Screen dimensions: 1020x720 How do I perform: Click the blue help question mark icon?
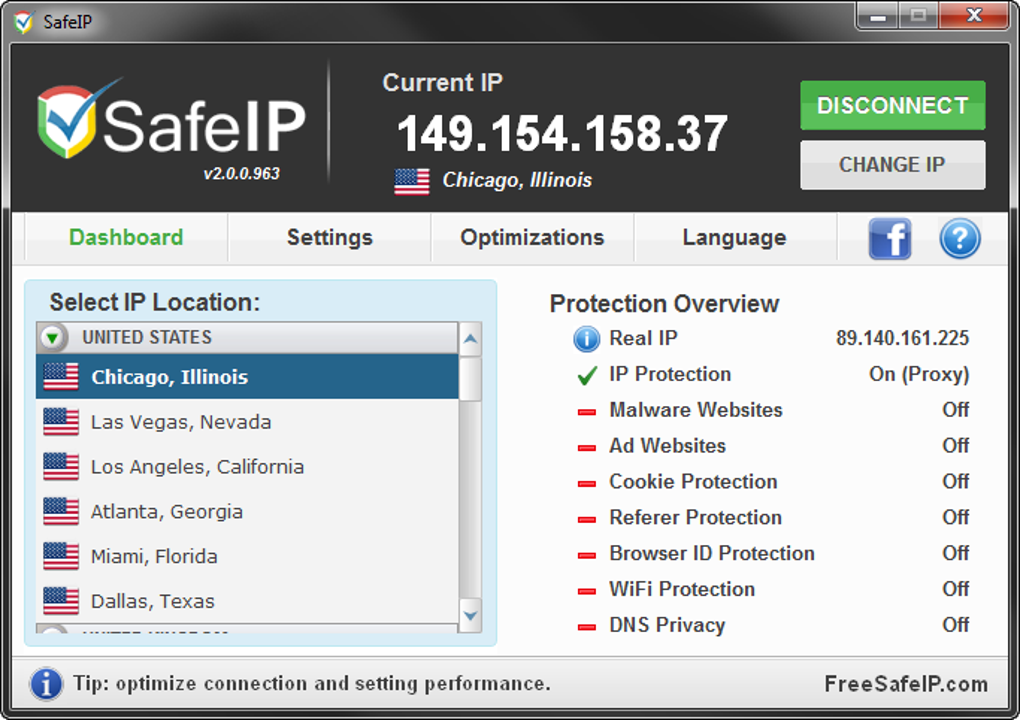point(960,239)
